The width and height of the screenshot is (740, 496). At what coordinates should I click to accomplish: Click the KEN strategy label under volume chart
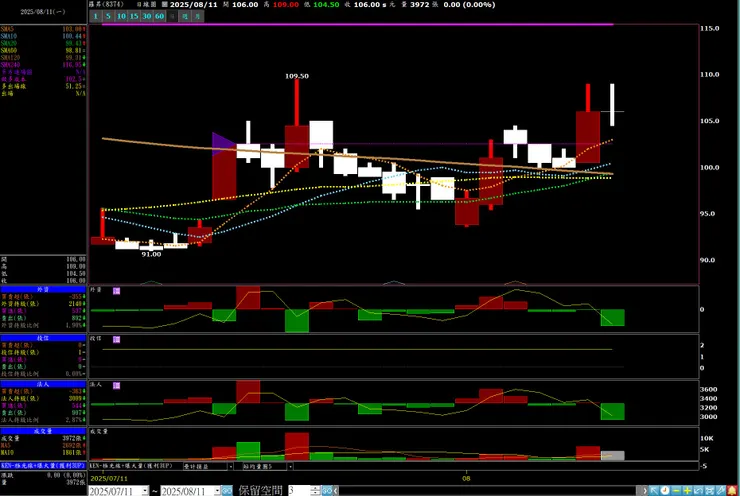[x=131, y=466]
